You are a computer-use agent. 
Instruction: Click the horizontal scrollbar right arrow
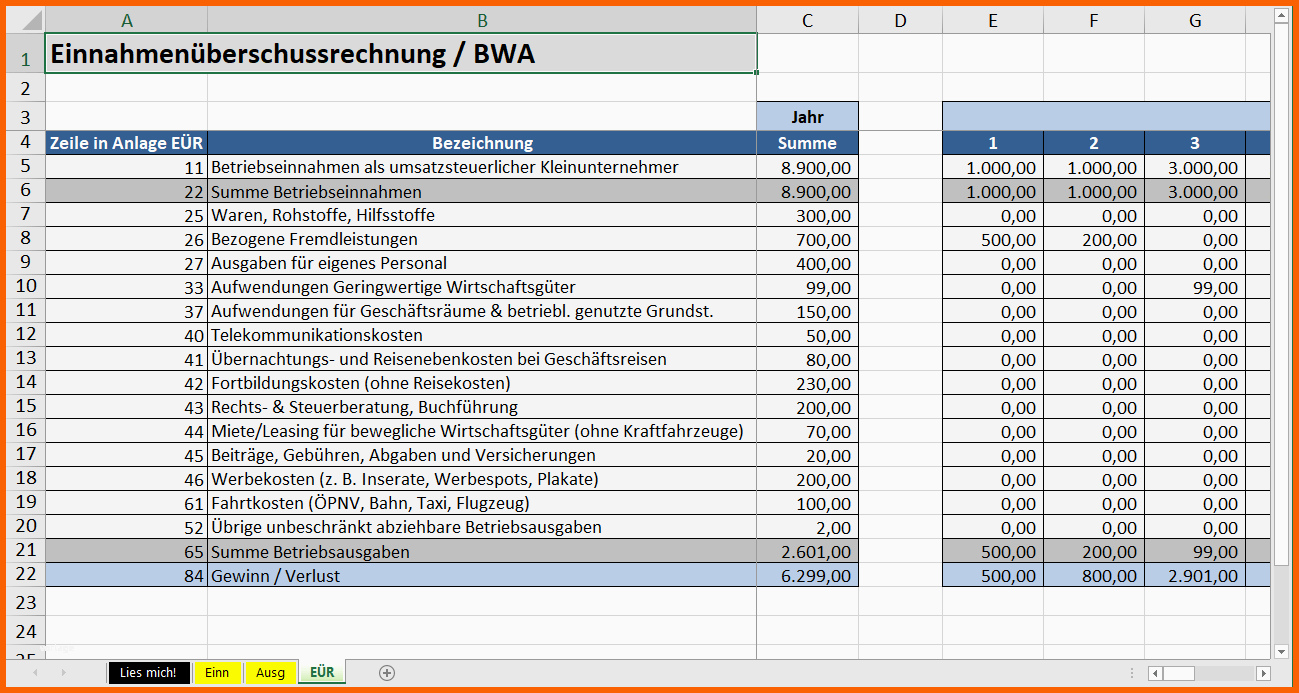click(1264, 673)
